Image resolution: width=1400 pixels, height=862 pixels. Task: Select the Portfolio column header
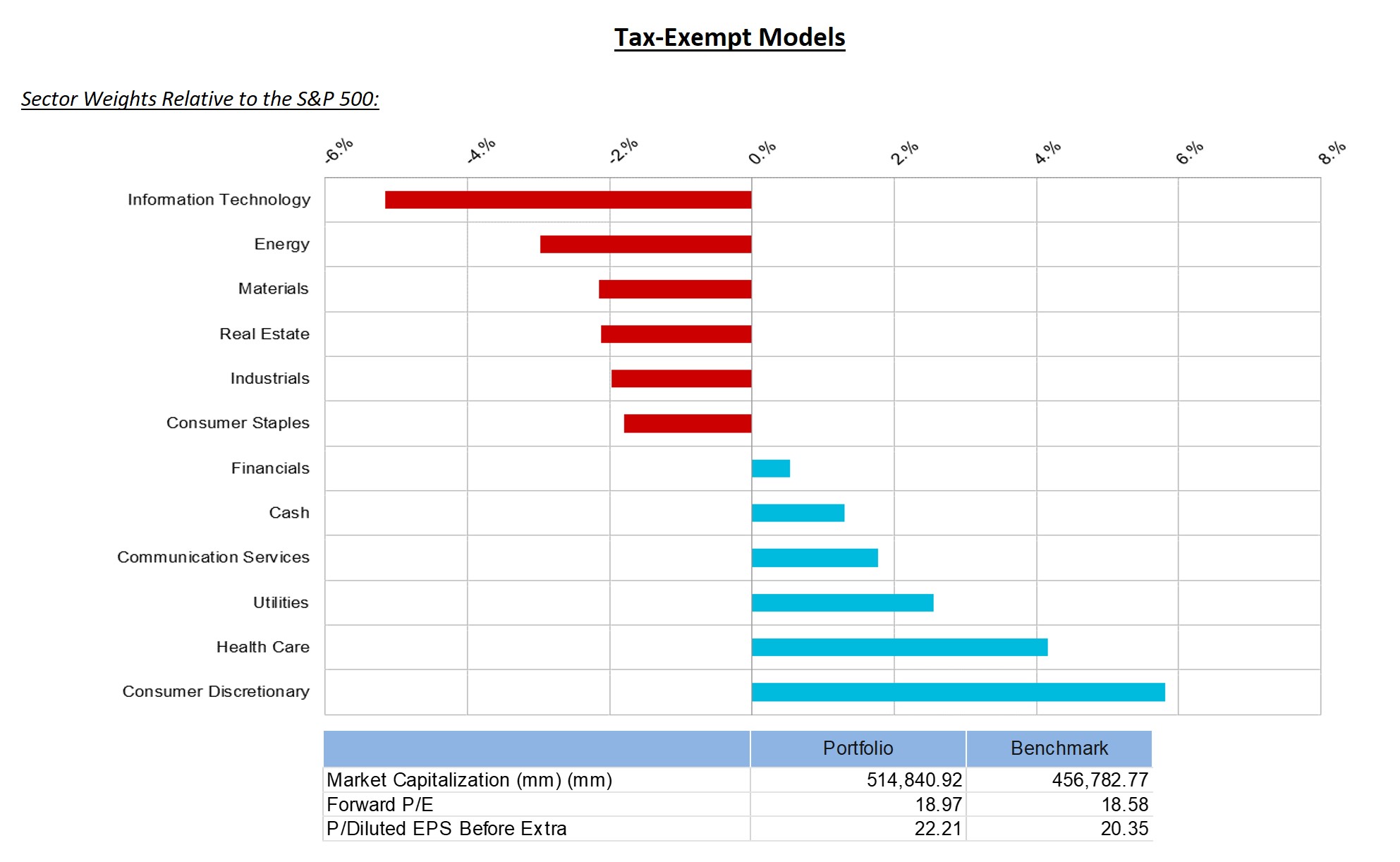point(858,748)
